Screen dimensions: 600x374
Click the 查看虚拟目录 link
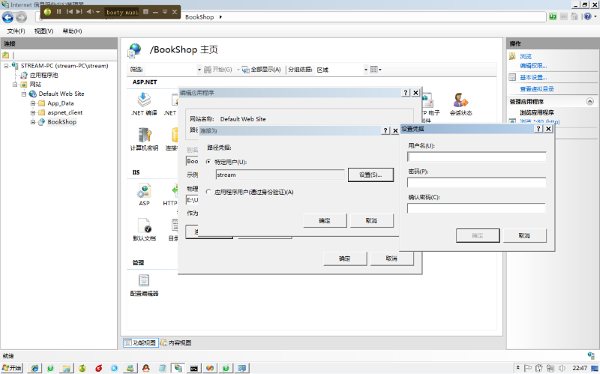click(x=537, y=89)
